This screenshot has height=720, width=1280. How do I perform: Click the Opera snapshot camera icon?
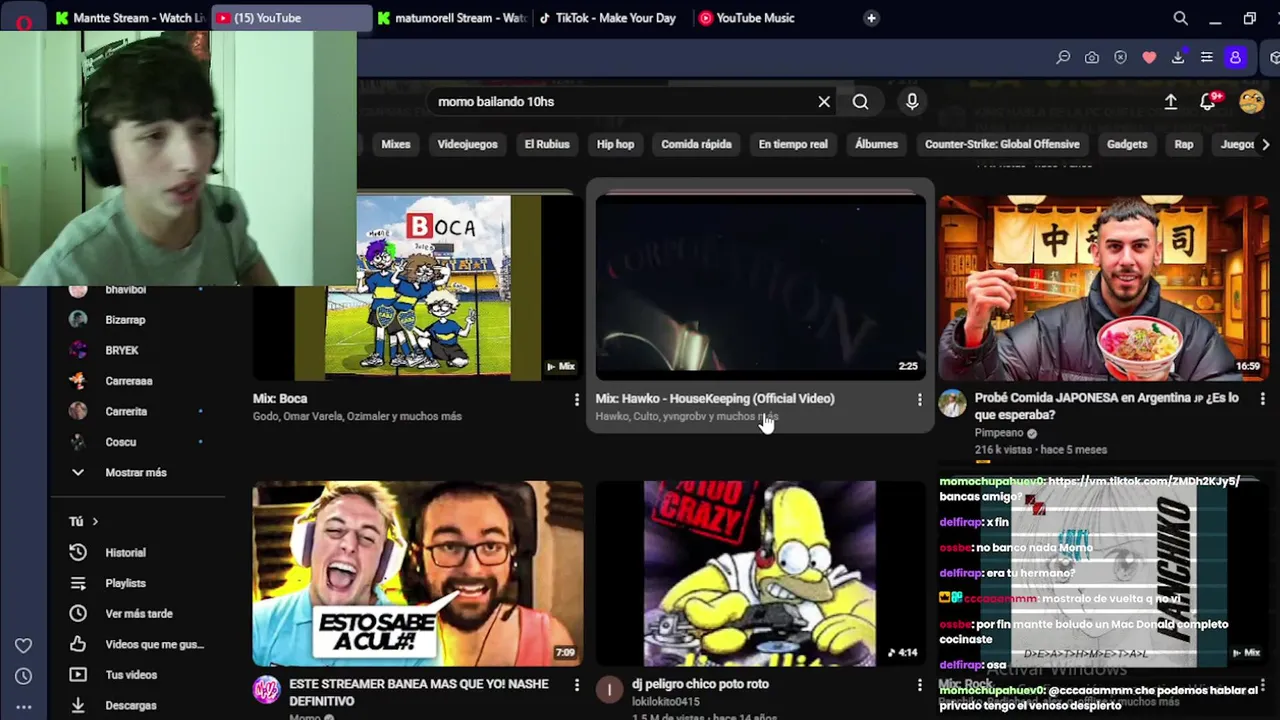point(1092,58)
